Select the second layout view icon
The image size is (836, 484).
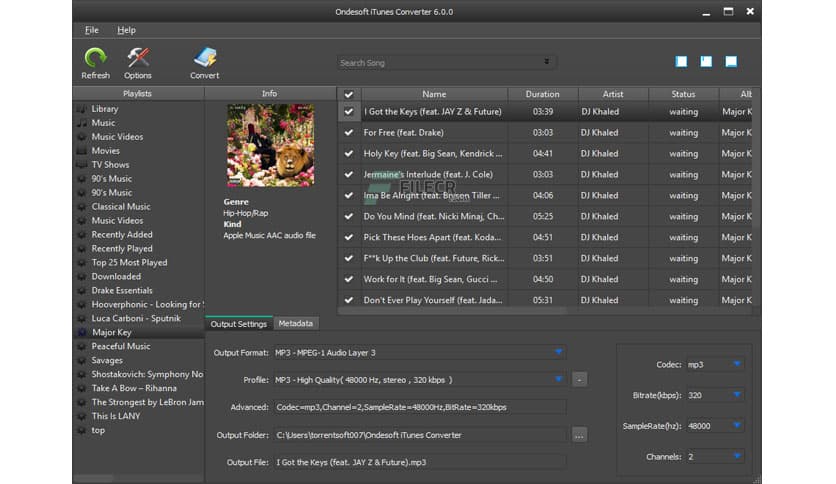706,62
